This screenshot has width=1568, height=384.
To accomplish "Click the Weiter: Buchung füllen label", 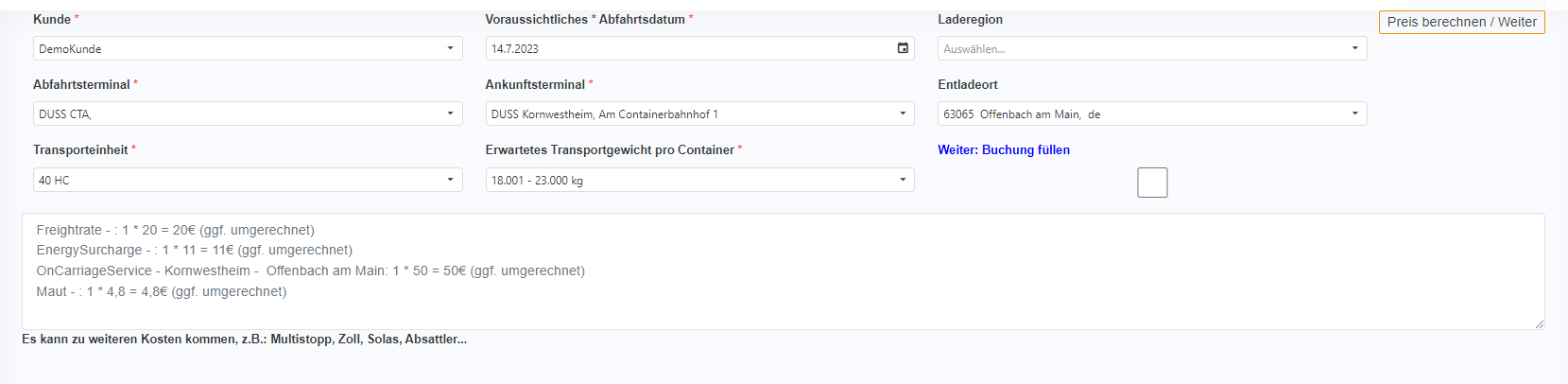I will pyautogui.click(x=1004, y=149).
